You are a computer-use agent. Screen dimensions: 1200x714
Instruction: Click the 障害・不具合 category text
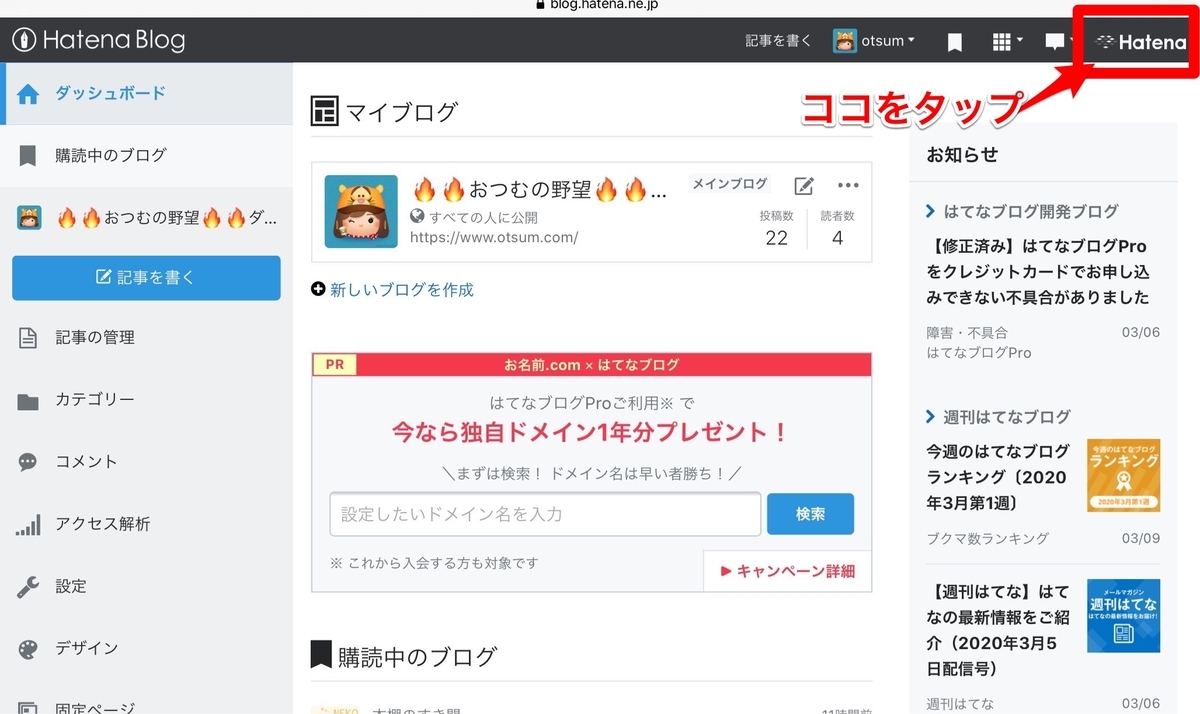[x=967, y=333]
